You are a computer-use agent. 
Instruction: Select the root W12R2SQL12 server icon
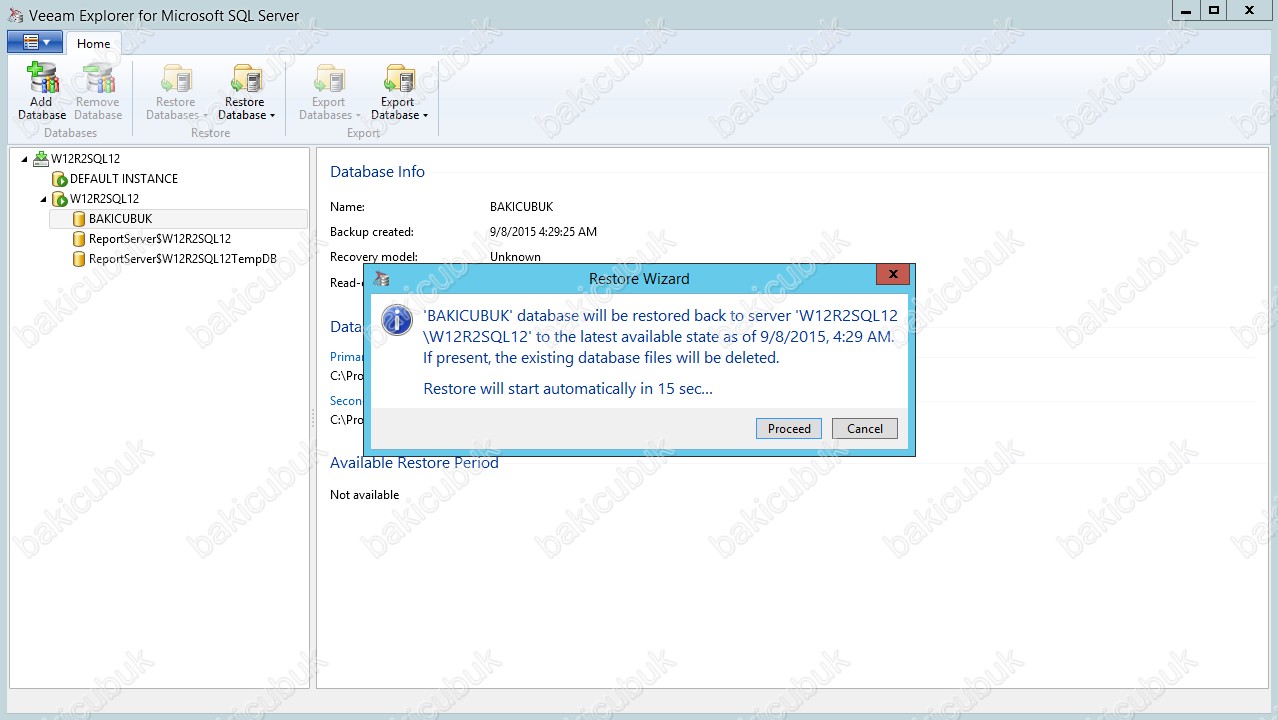[40, 158]
